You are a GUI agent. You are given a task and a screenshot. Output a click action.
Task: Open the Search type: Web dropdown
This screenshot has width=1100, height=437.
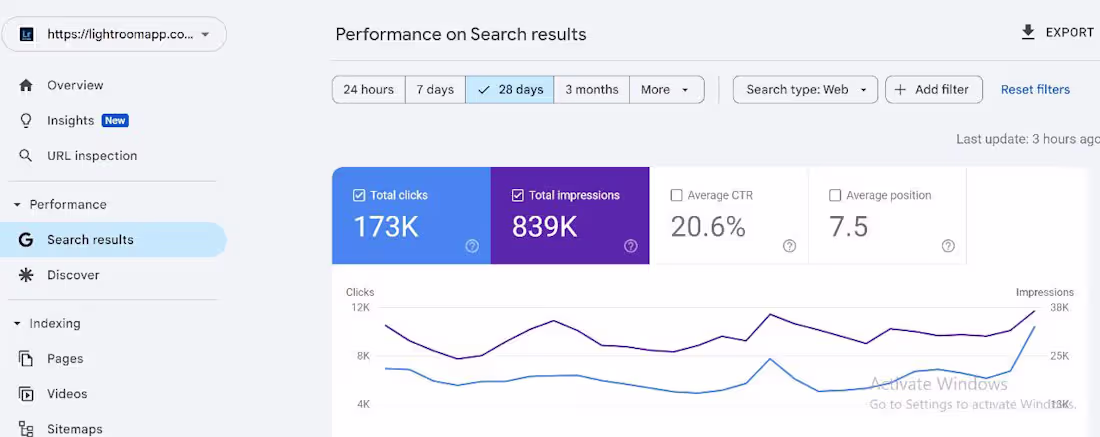(x=805, y=90)
